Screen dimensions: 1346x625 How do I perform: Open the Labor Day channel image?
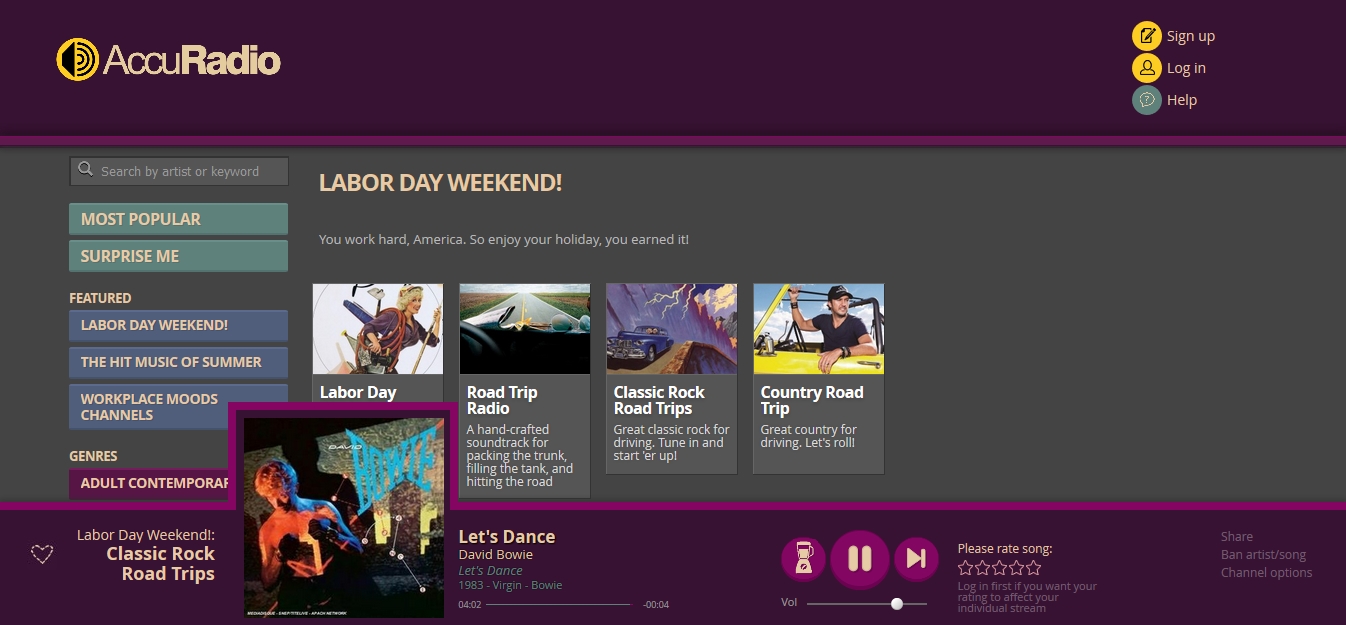coord(378,329)
